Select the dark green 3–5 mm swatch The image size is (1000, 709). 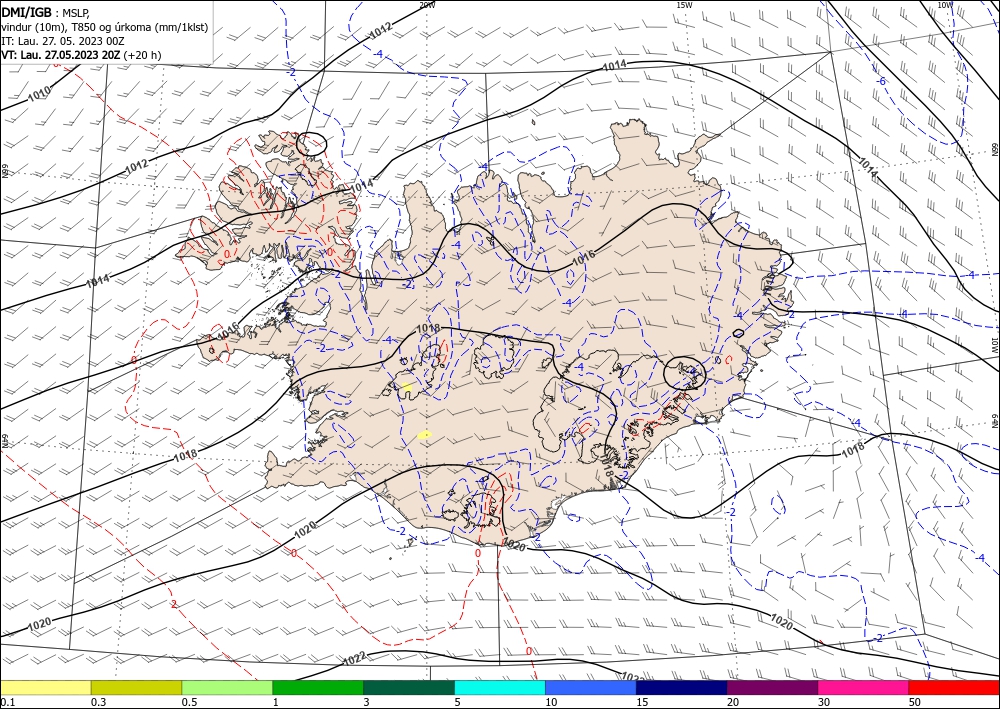(409, 687)
